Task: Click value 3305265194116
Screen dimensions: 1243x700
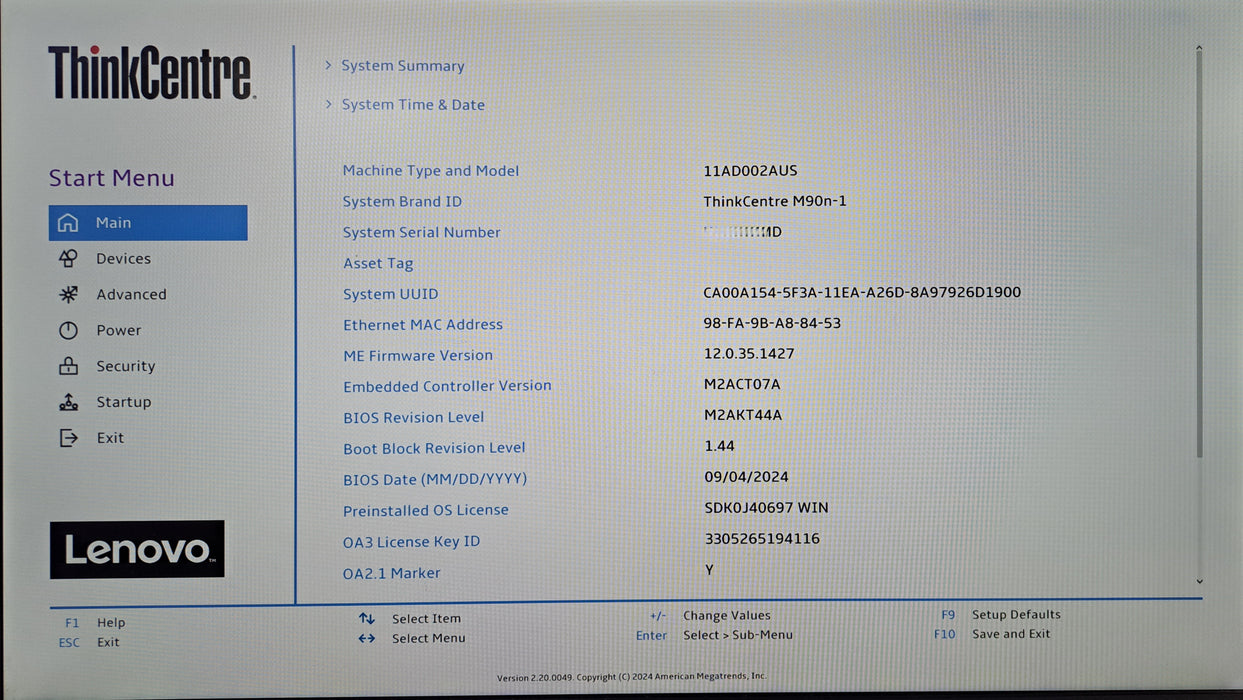Action: [762, 539]
